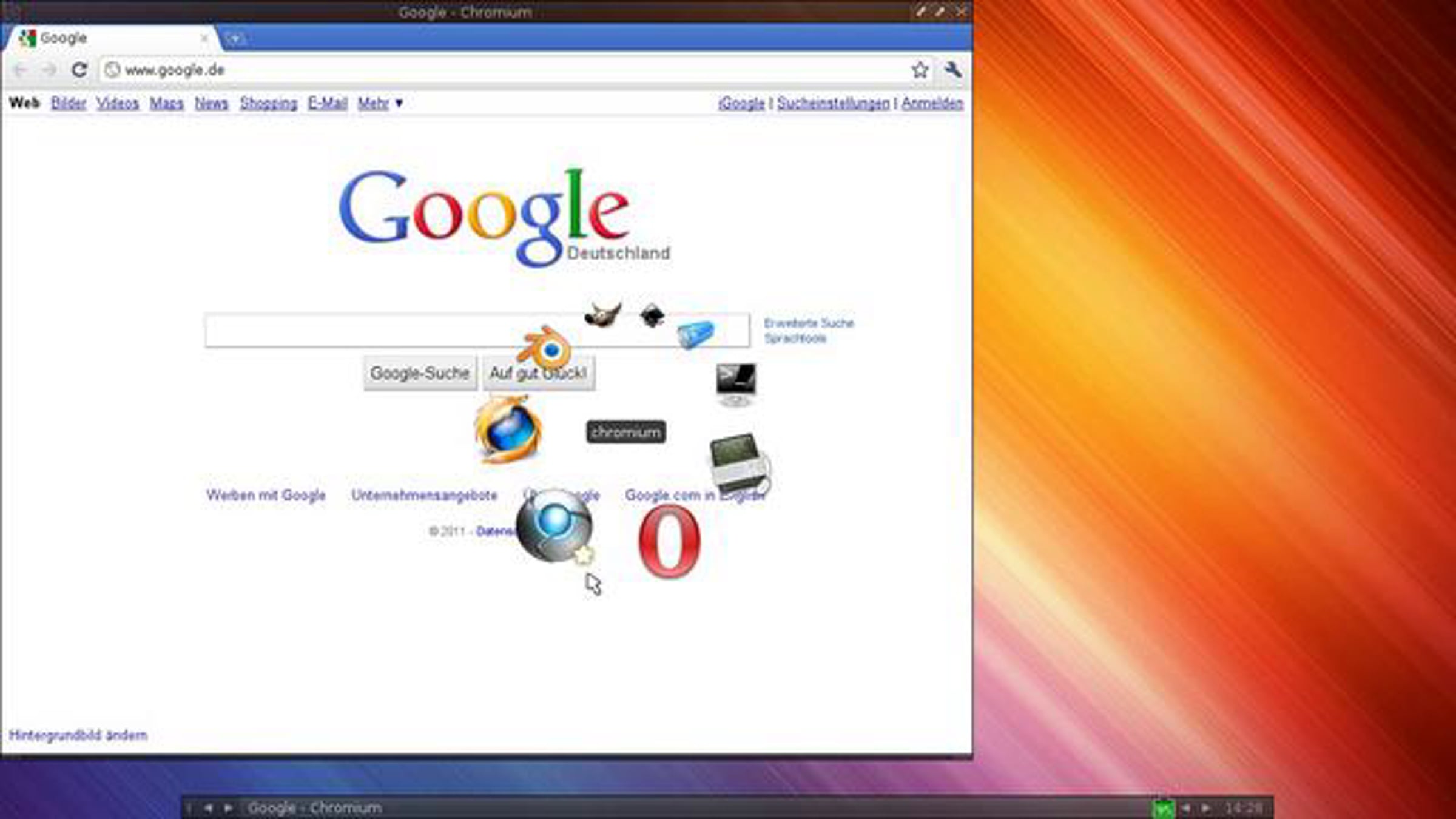Click the site info icon beside www.google.de
The height and width of the screenshot is (819, 1456).
[x=112, y=70]
